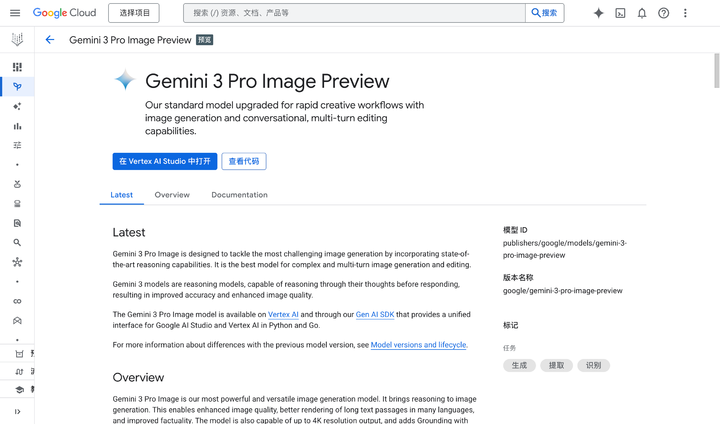Open the help question mark icon

[x=663, y=13]
